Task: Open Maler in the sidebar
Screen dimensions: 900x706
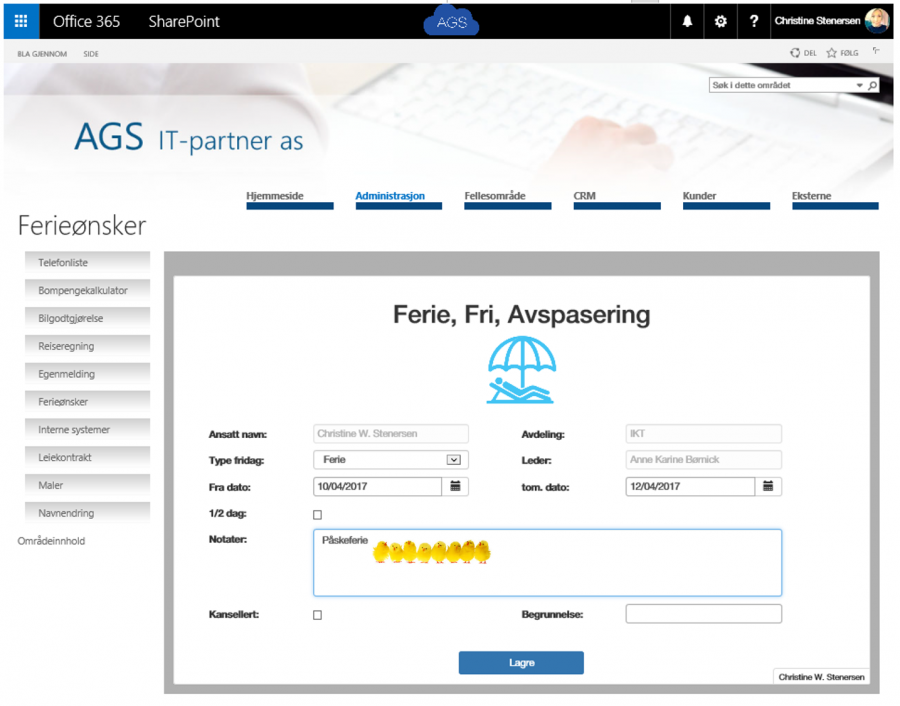Action: click(87, 485)
